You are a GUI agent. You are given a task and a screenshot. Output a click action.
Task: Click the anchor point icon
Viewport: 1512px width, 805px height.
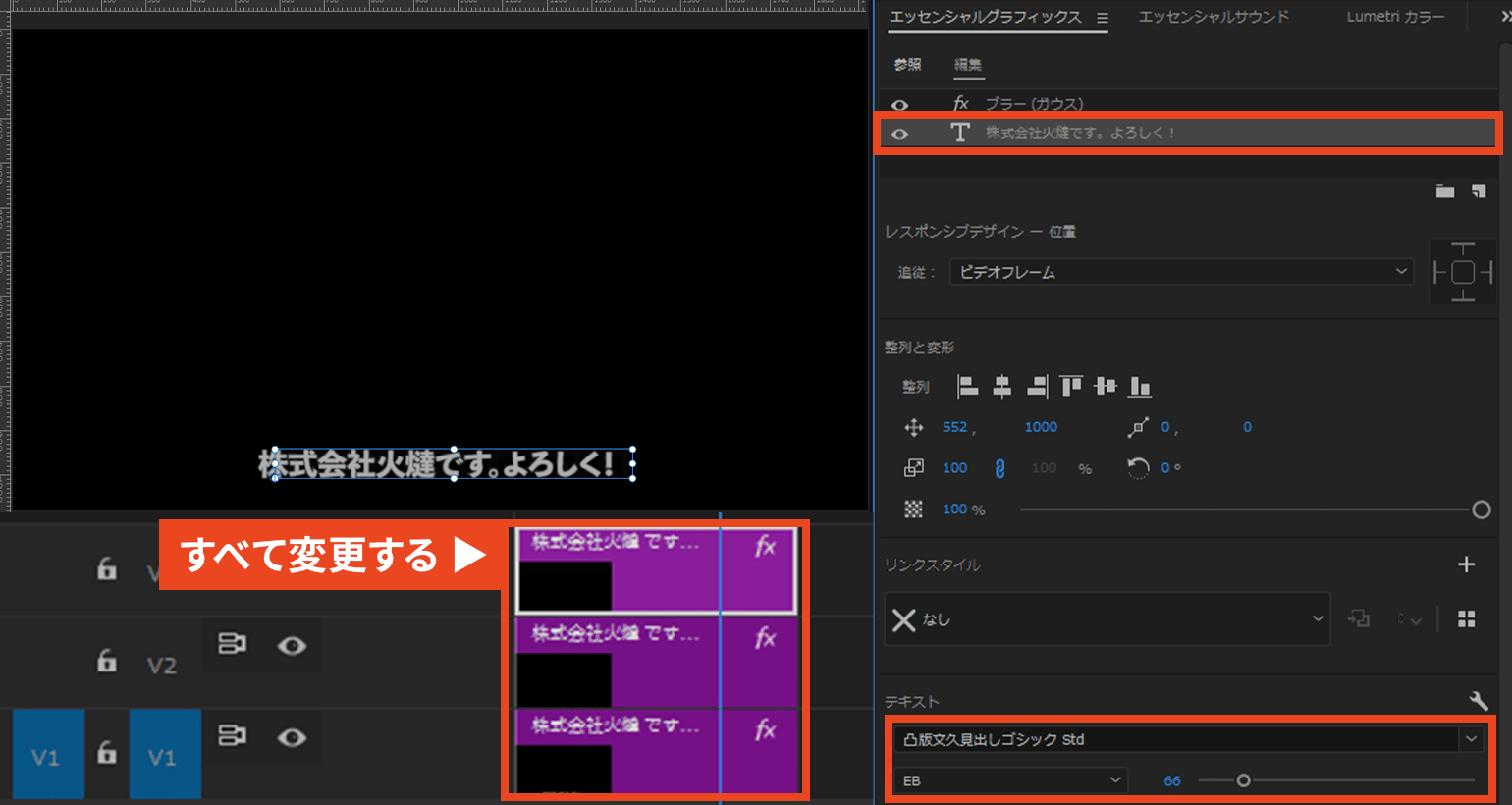click(1138, 427)
